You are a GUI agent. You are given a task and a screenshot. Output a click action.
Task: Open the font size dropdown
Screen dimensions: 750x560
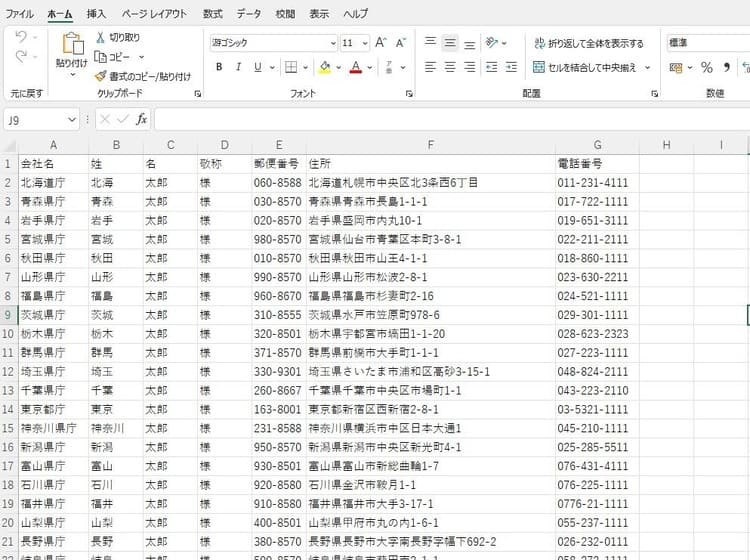click(365, 43)
